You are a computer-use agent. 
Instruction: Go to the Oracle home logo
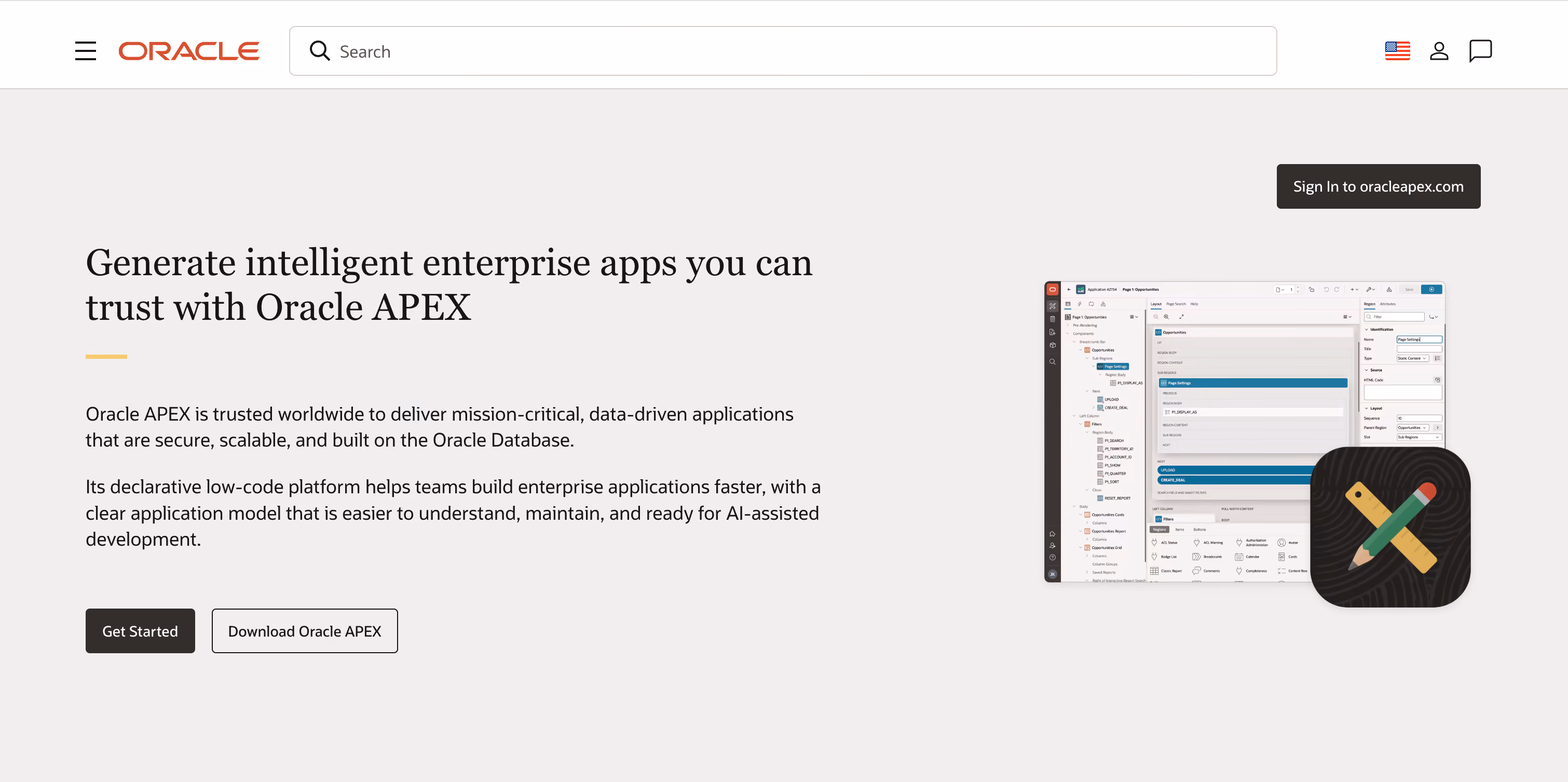pyautogui.click(x=189, y=51)
